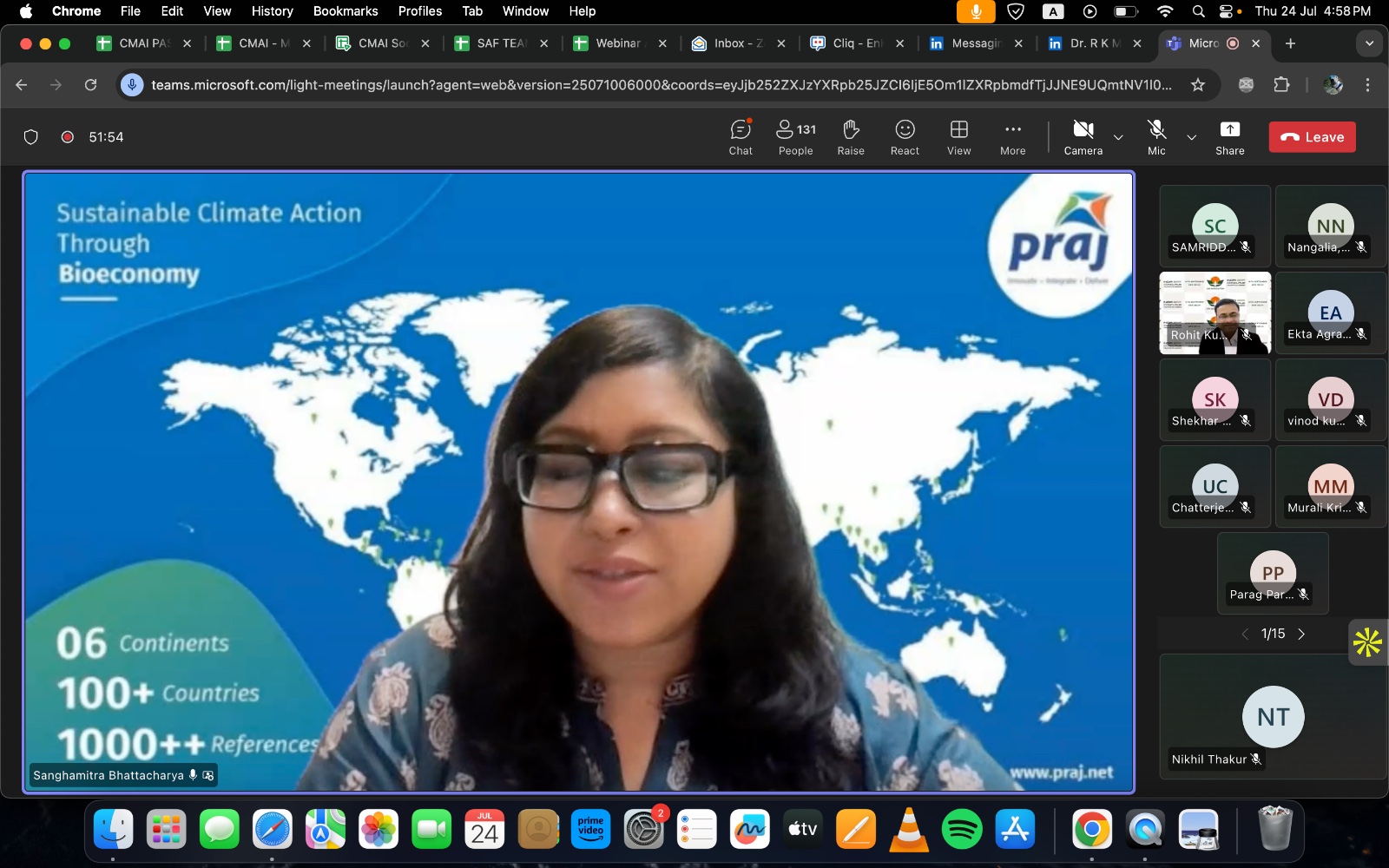
Task: Click the shield icon beside recording timer
Action: click(31, 137)
